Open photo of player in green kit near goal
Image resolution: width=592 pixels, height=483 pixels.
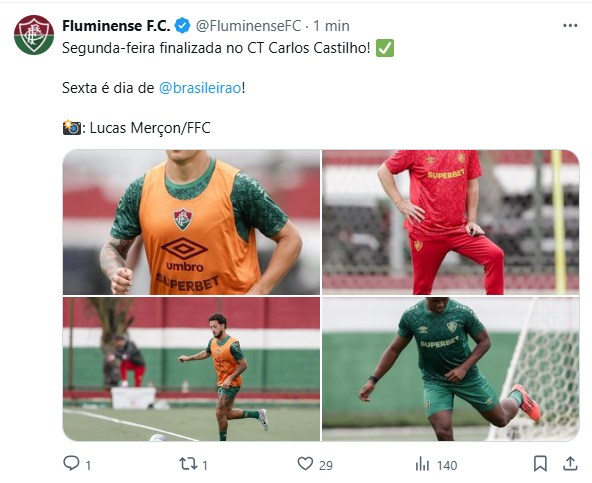point(450,369)
